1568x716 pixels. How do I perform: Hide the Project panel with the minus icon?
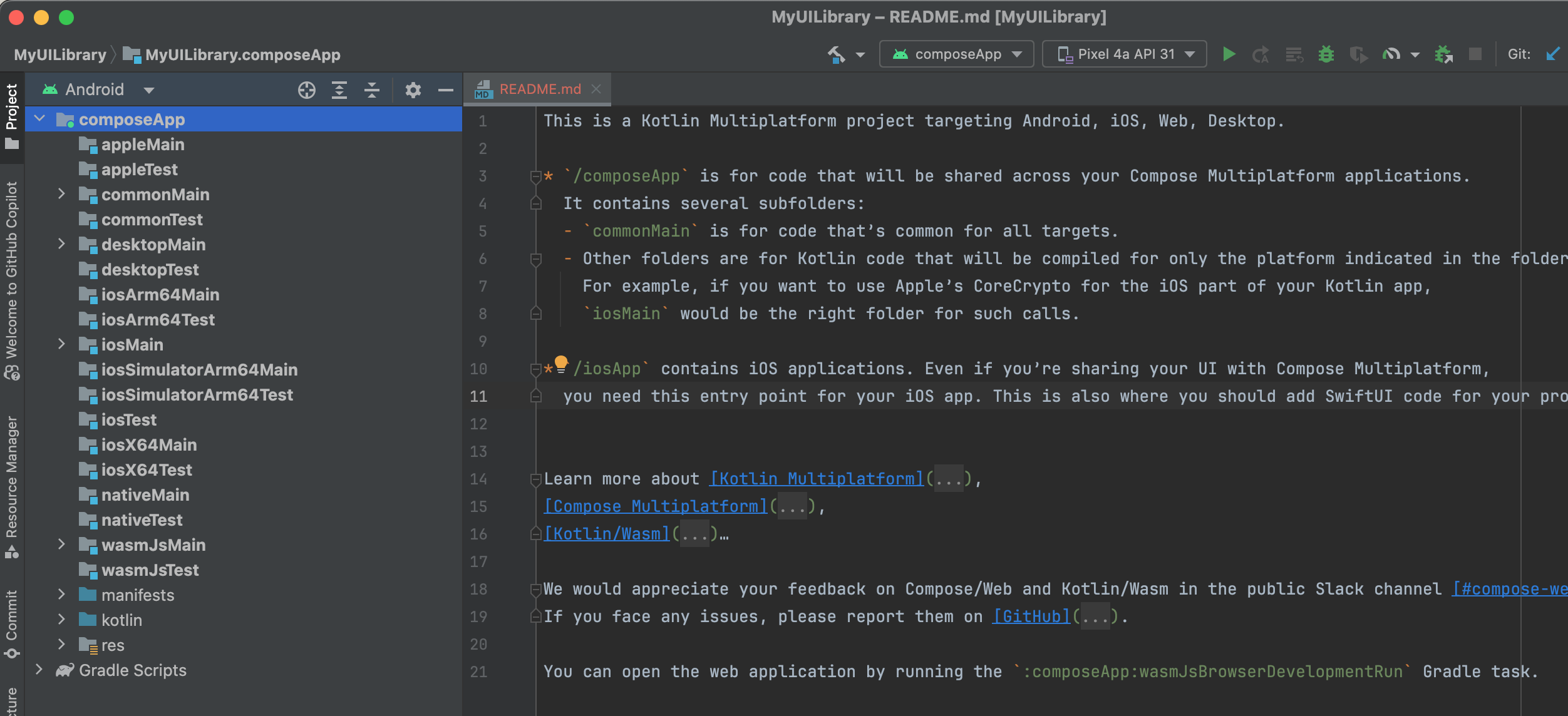446,90
